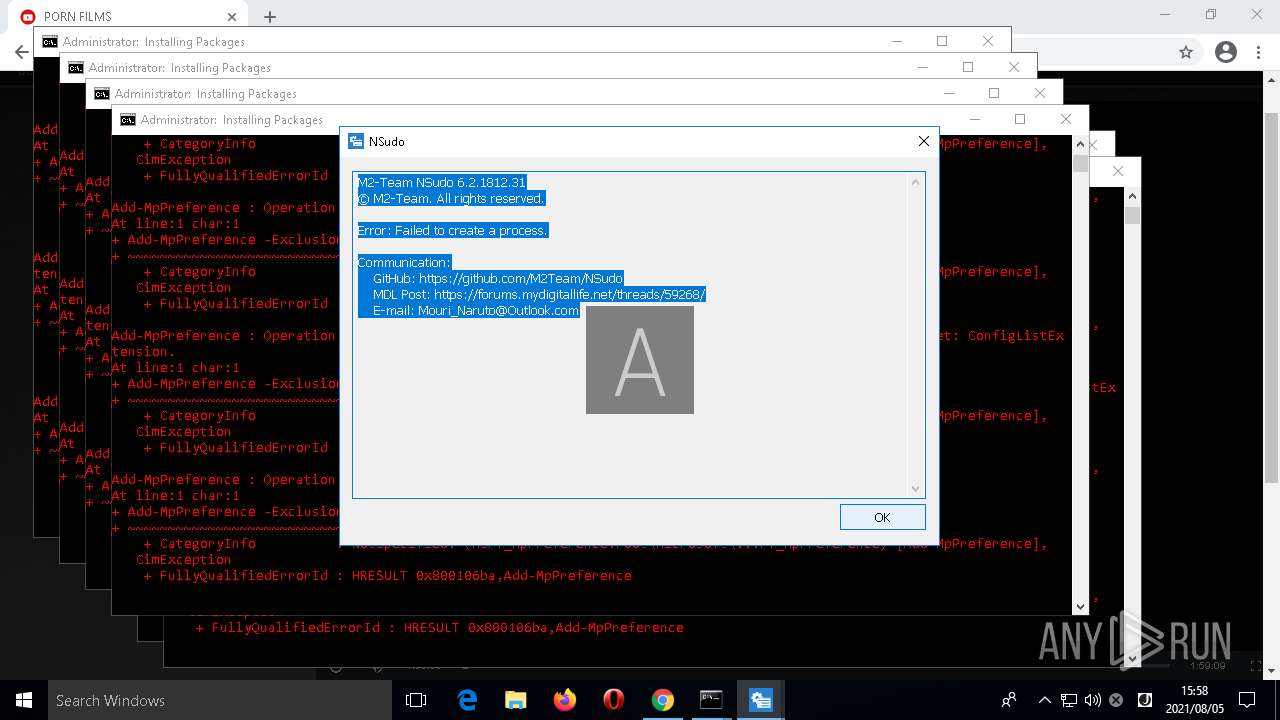Open the Chrome profile avatar menu
The height and width of the screenshot is (720, 1280).
(1226, 52)
